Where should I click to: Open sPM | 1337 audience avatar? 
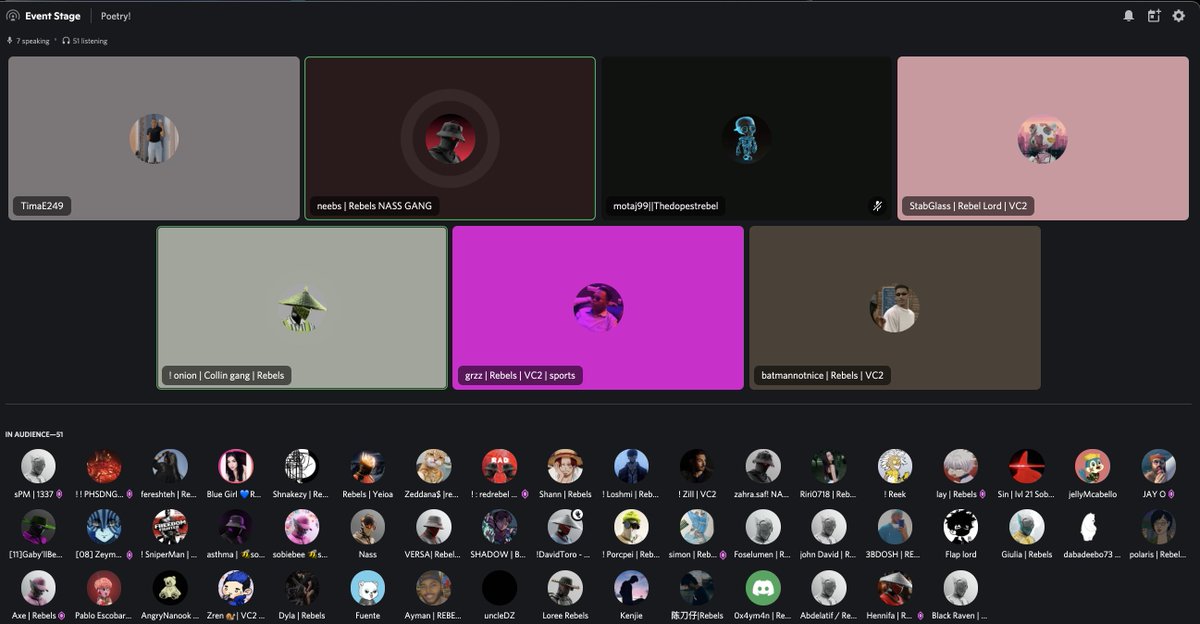pos(38,466)
